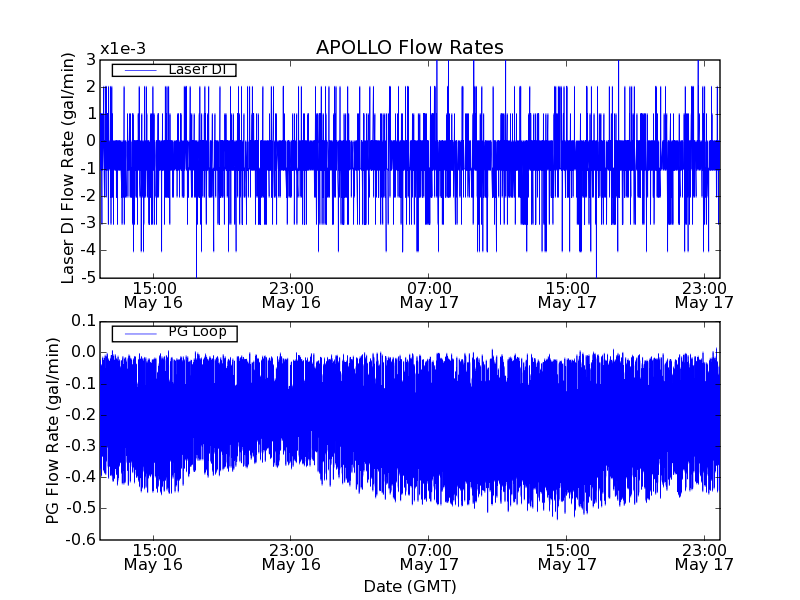Image resolution: width=800 pixels, height=600 pixels.
Task: Click the x1e-3 scale multiplier above top plot
Action: [123, 50]
